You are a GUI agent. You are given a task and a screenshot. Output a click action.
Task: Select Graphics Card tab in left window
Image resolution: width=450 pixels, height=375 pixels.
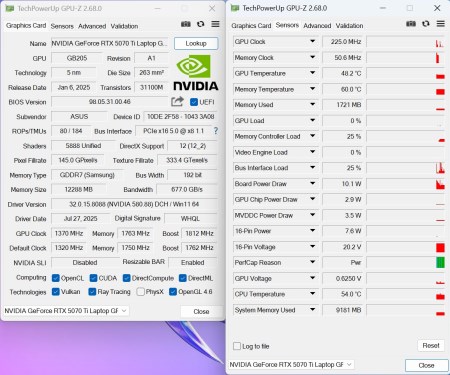pos(26,26)
